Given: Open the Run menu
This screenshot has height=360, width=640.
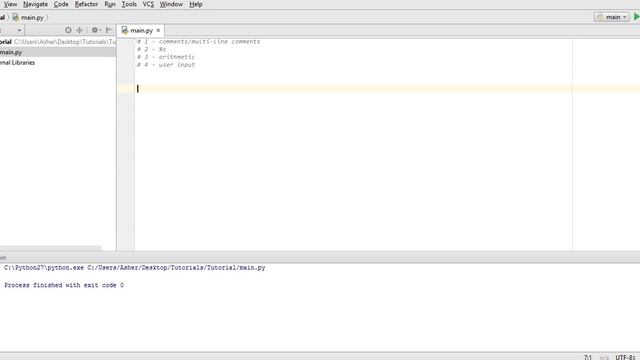Looking at the screenshot, I should click(109, 4).
